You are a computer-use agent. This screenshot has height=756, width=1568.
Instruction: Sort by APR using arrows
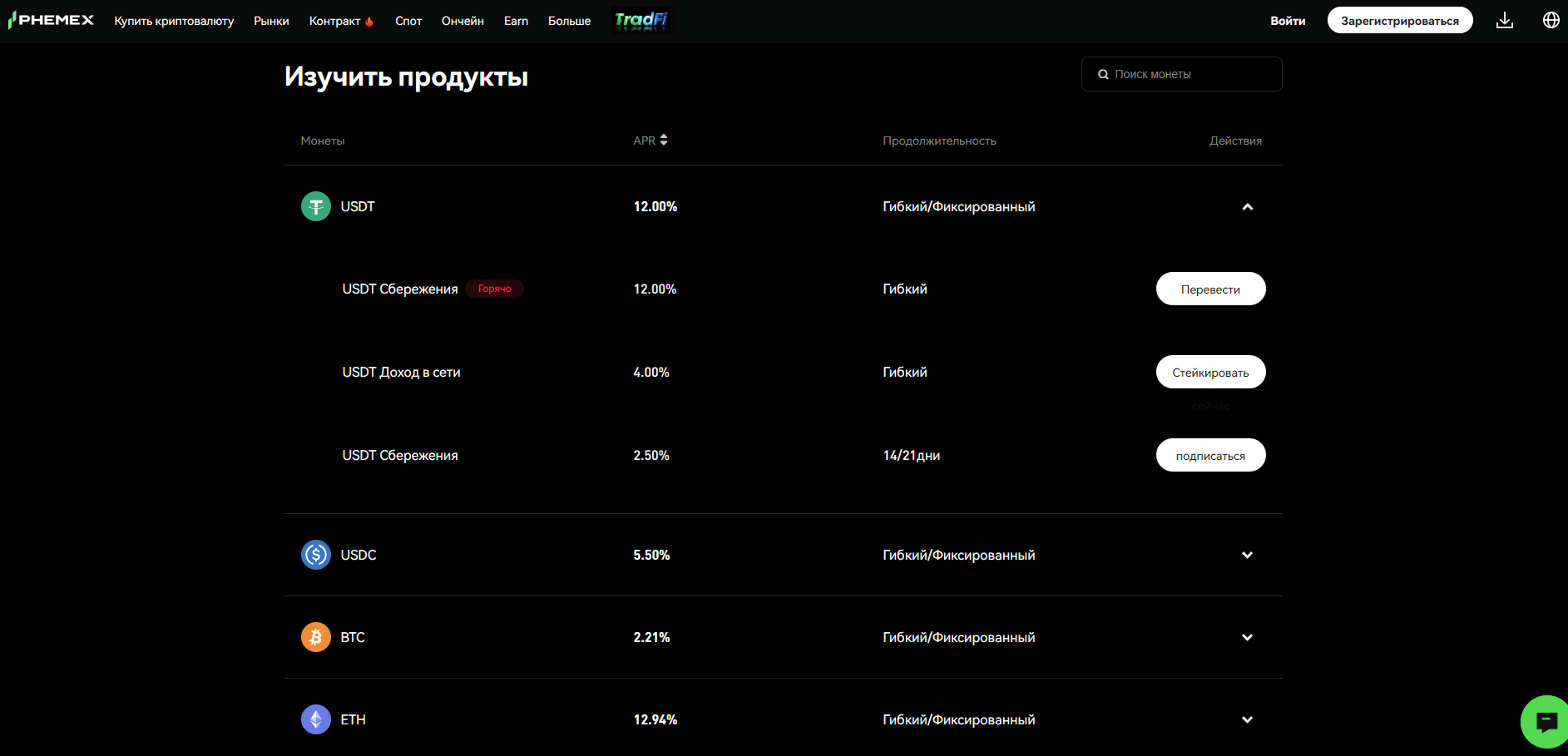click(663, 140)
